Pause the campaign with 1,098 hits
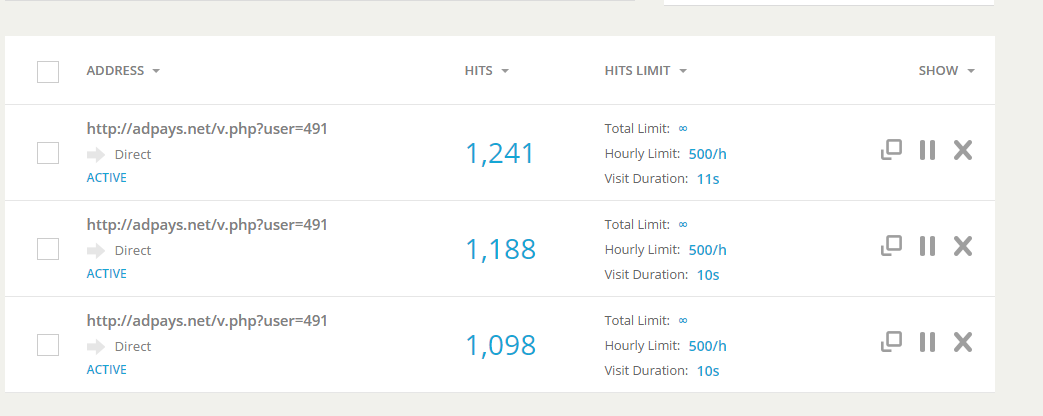 927,342
